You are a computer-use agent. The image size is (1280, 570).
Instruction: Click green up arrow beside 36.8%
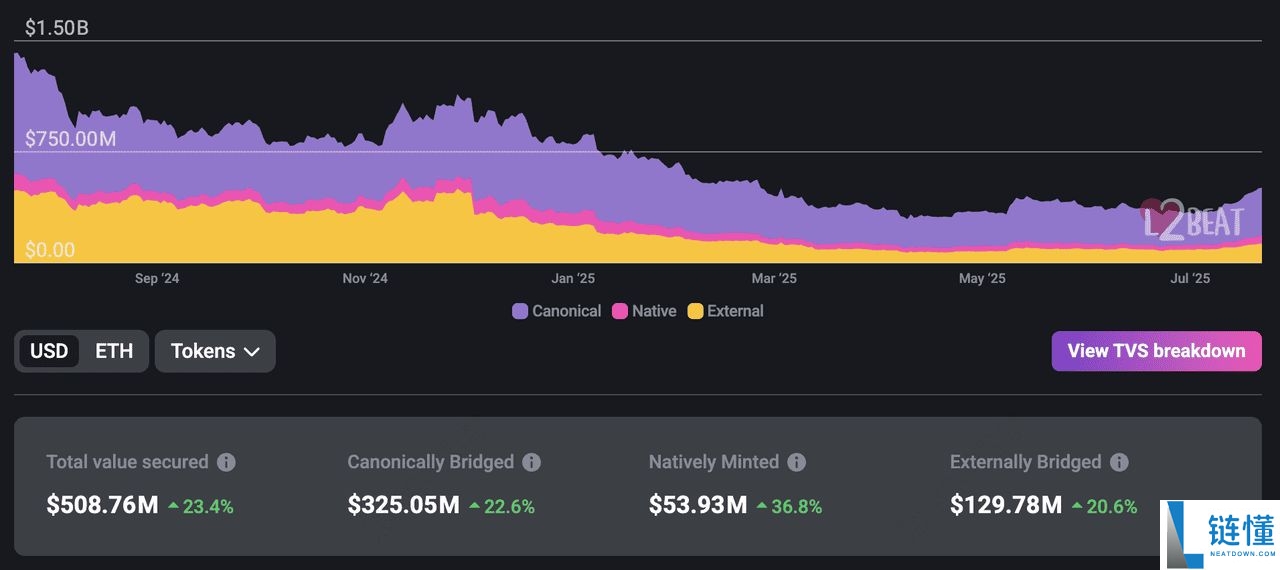coord(762,506)
